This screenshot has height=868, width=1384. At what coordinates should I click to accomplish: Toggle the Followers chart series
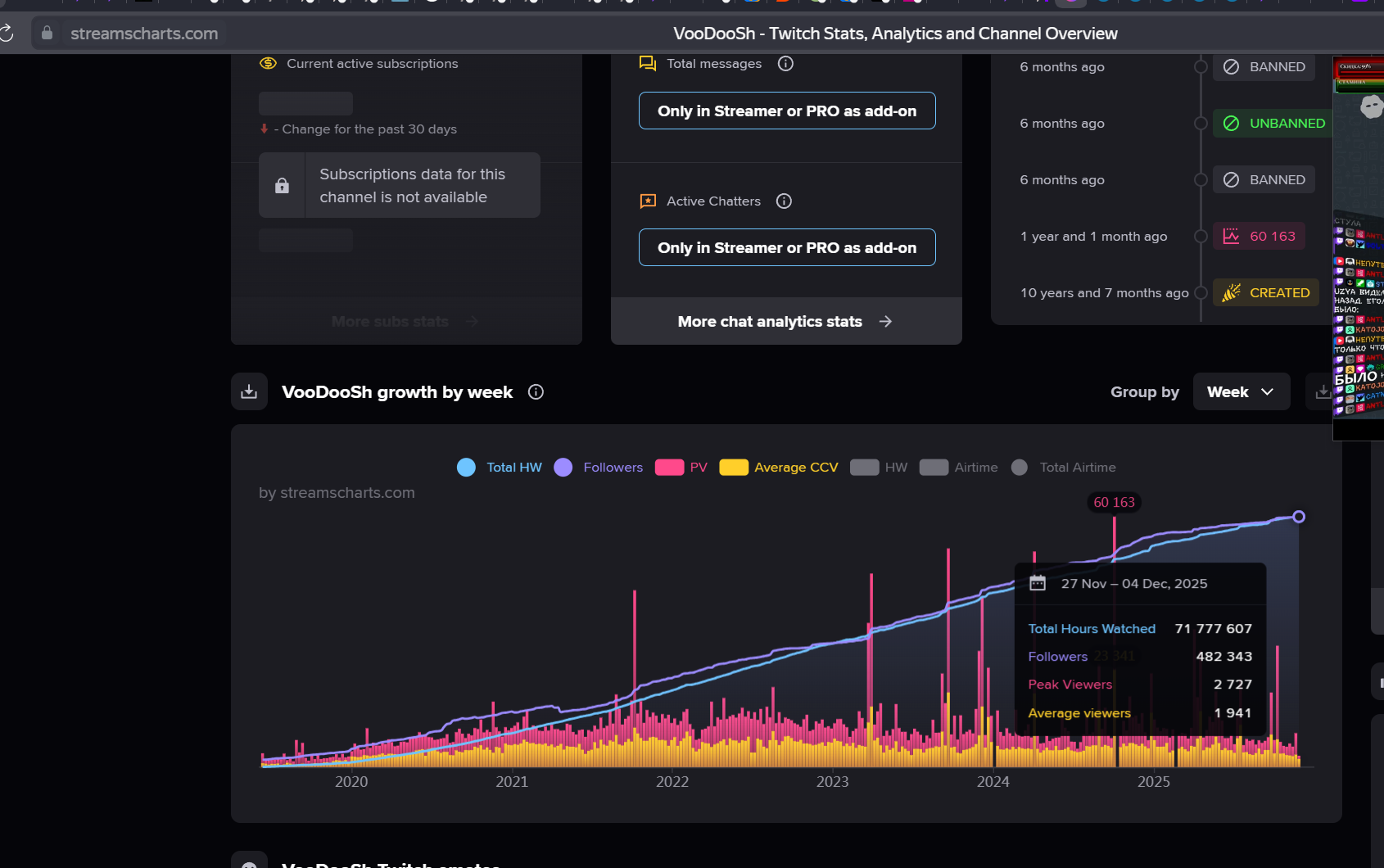pyautogui.click(x=599, y=468)
